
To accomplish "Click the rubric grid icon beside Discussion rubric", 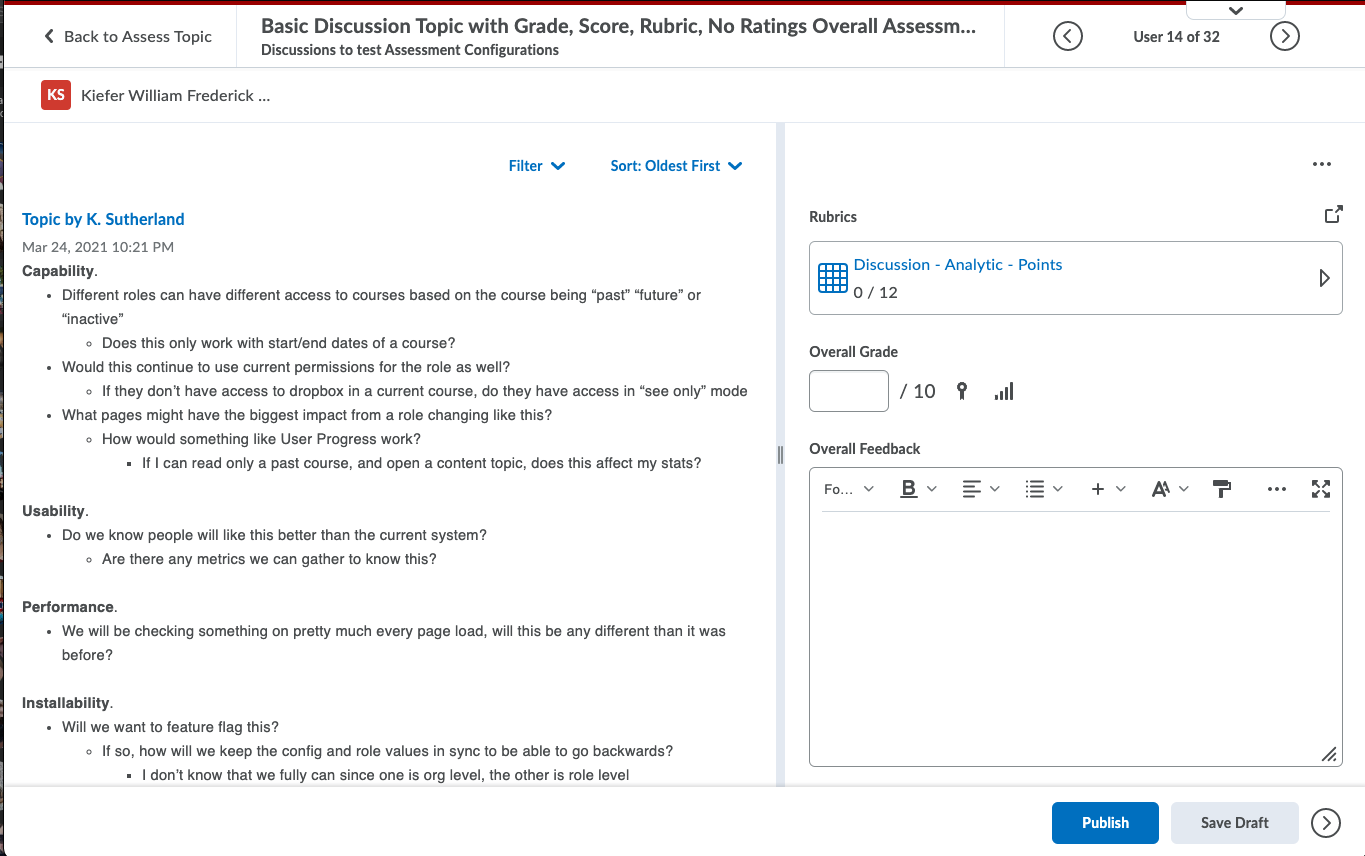I will 832,277.
